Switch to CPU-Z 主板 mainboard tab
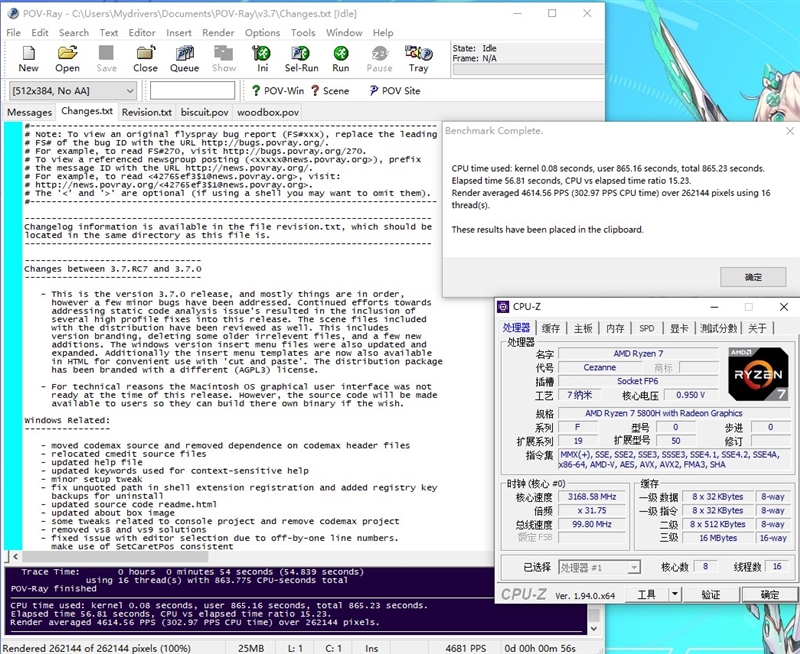 [x=583, y=328]
